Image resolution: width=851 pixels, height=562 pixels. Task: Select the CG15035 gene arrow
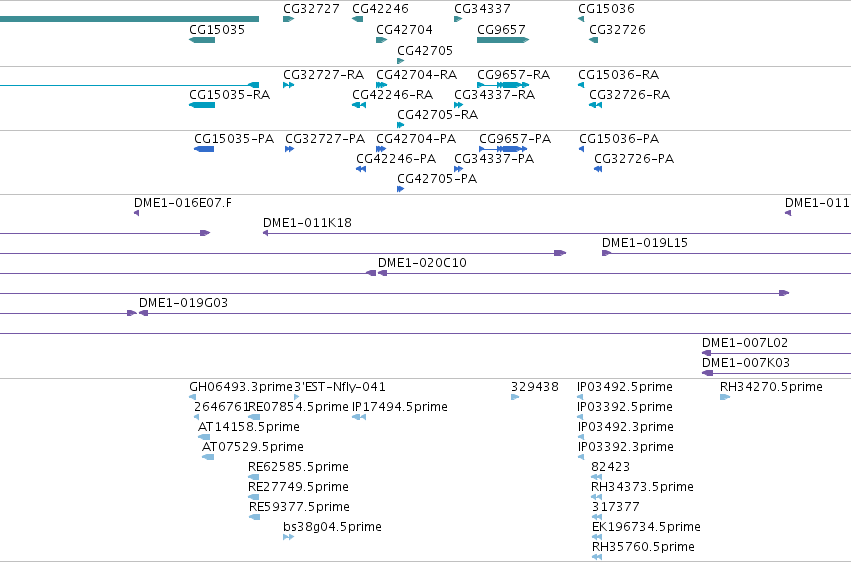pos(202,40)
